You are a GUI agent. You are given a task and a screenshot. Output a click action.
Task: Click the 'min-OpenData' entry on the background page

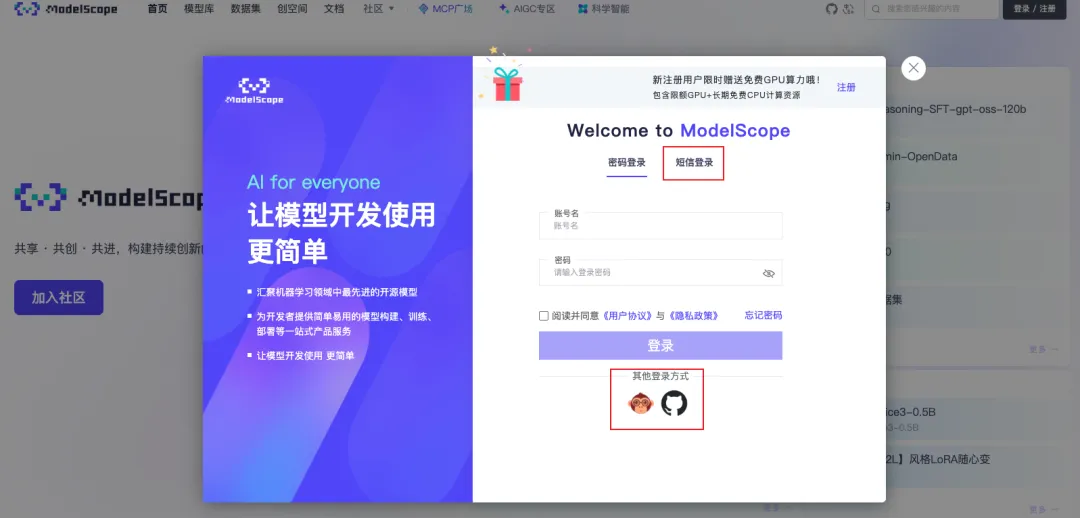pyautogui.click(x=922, y=156)
